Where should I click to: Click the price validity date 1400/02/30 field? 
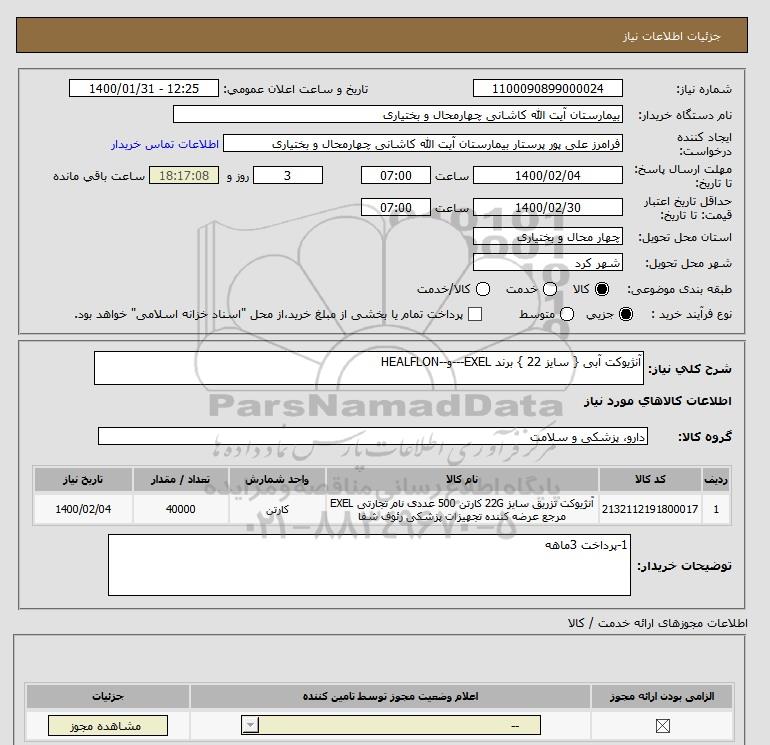tap(548, 207)
